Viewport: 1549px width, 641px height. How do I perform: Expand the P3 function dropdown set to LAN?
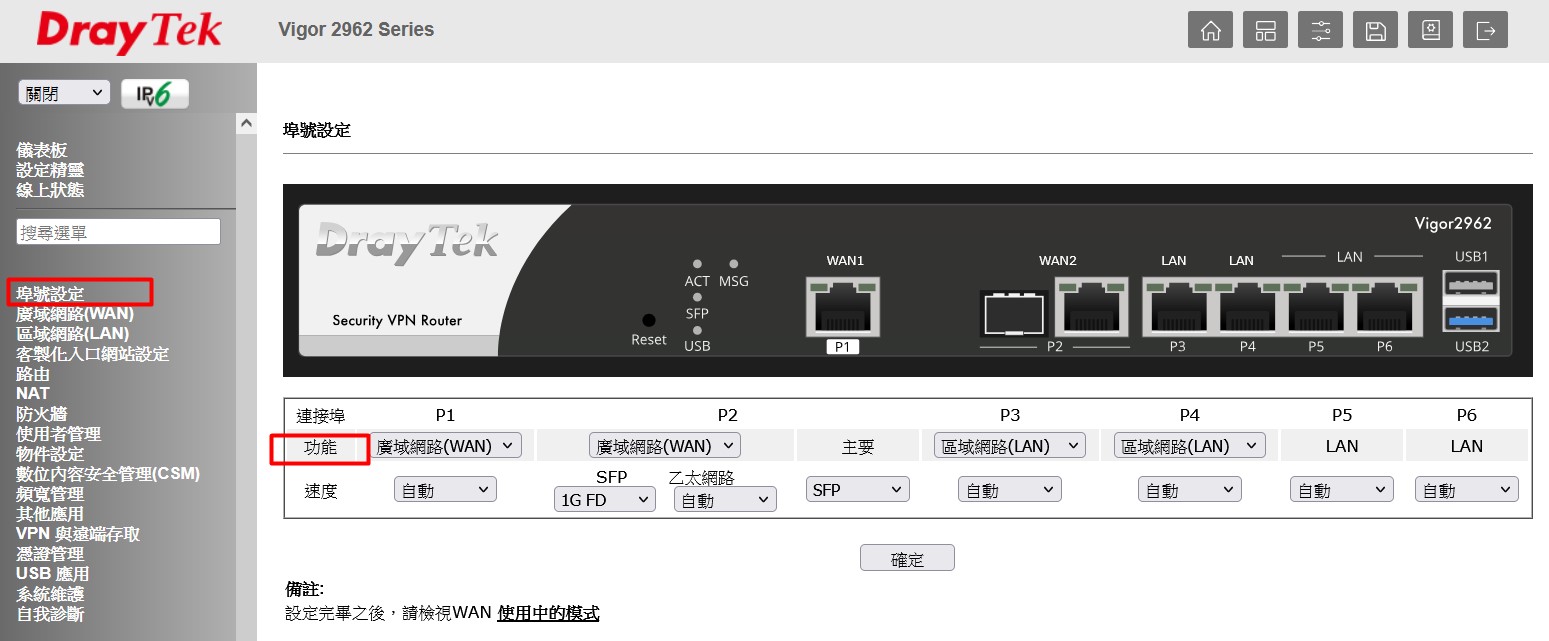point(1009,446)
